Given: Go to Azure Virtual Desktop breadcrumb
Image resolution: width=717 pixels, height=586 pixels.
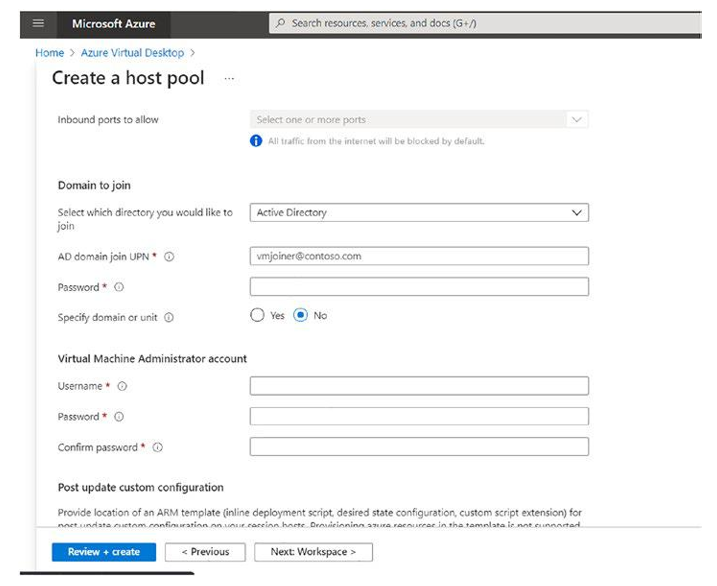Looking at the screenshot, I should point(132,53).
